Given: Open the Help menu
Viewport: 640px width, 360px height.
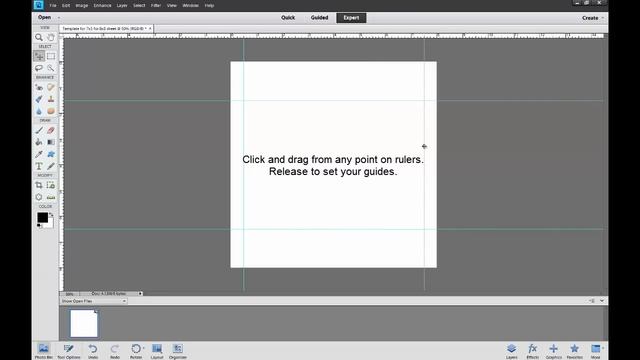Looking at the screenshot, I should coord(209,6).
